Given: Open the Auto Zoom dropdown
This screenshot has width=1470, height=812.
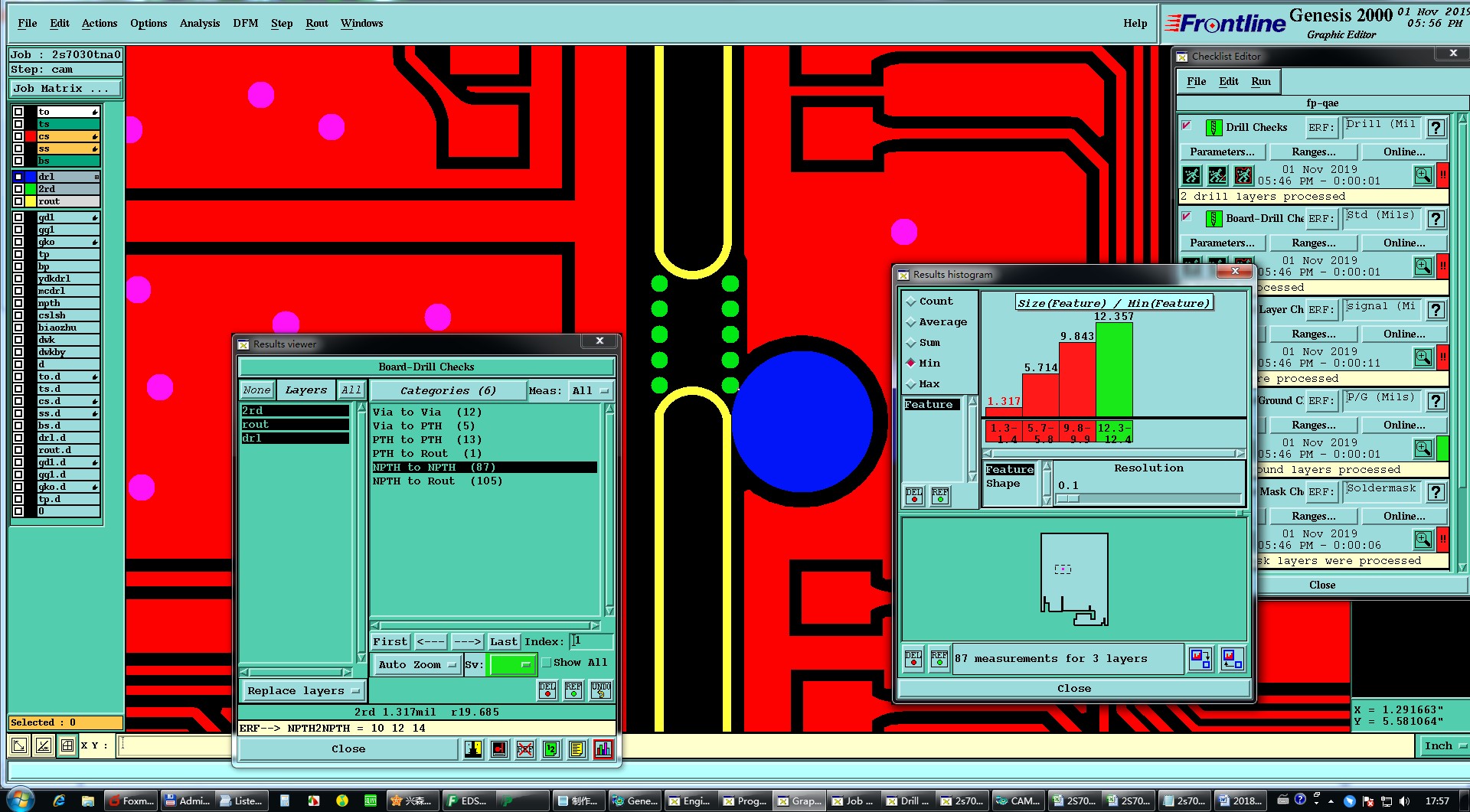Looking at the screenshot, I should click(416, 664).
